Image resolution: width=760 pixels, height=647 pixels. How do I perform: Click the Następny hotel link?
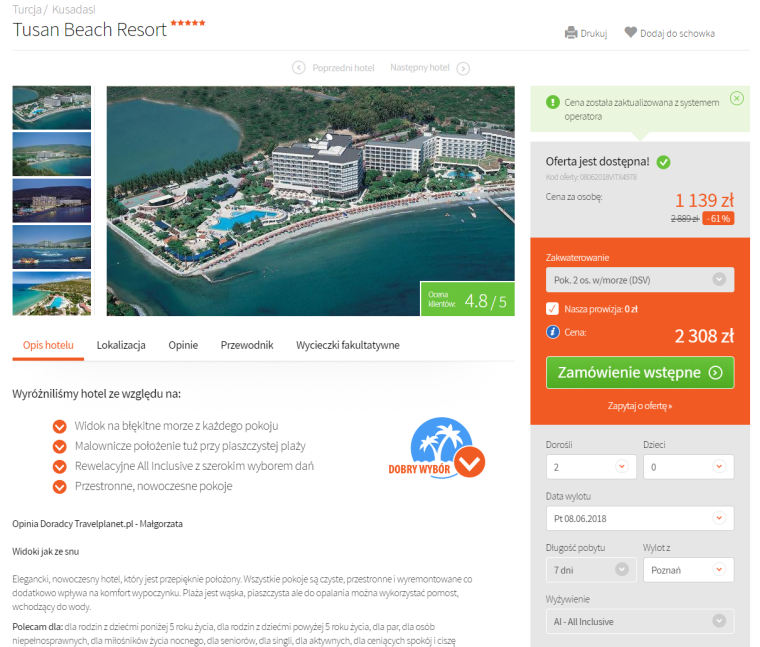(x=420, y=67)
